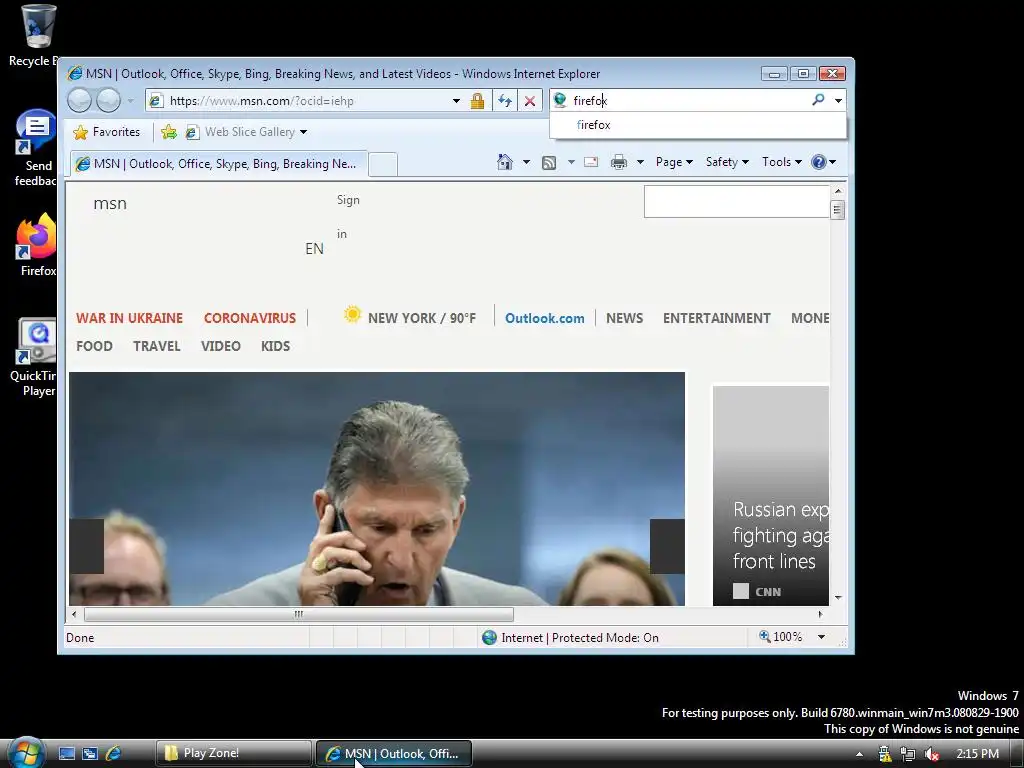Click Switch between windows quick launch icon
Image resolution: width=1024 pixels, height=768 pixels.
pos(89,754)
